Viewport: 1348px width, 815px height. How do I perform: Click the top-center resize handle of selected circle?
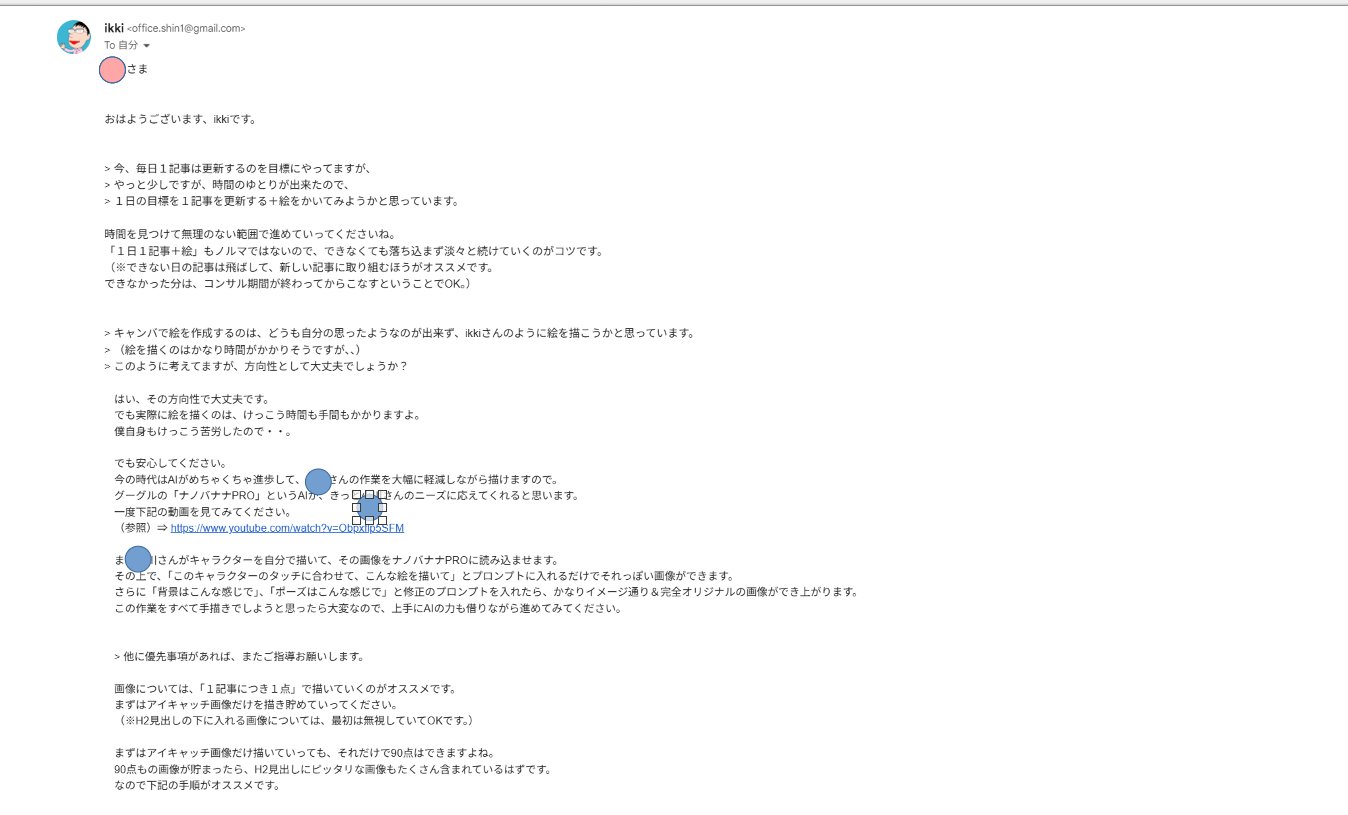[x=369, y=494]
